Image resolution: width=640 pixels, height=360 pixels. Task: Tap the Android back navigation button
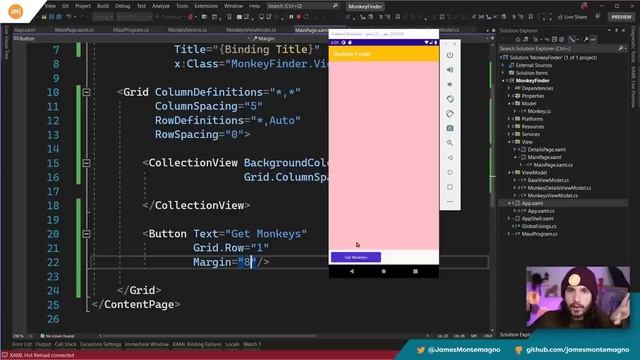click(352, 271)
